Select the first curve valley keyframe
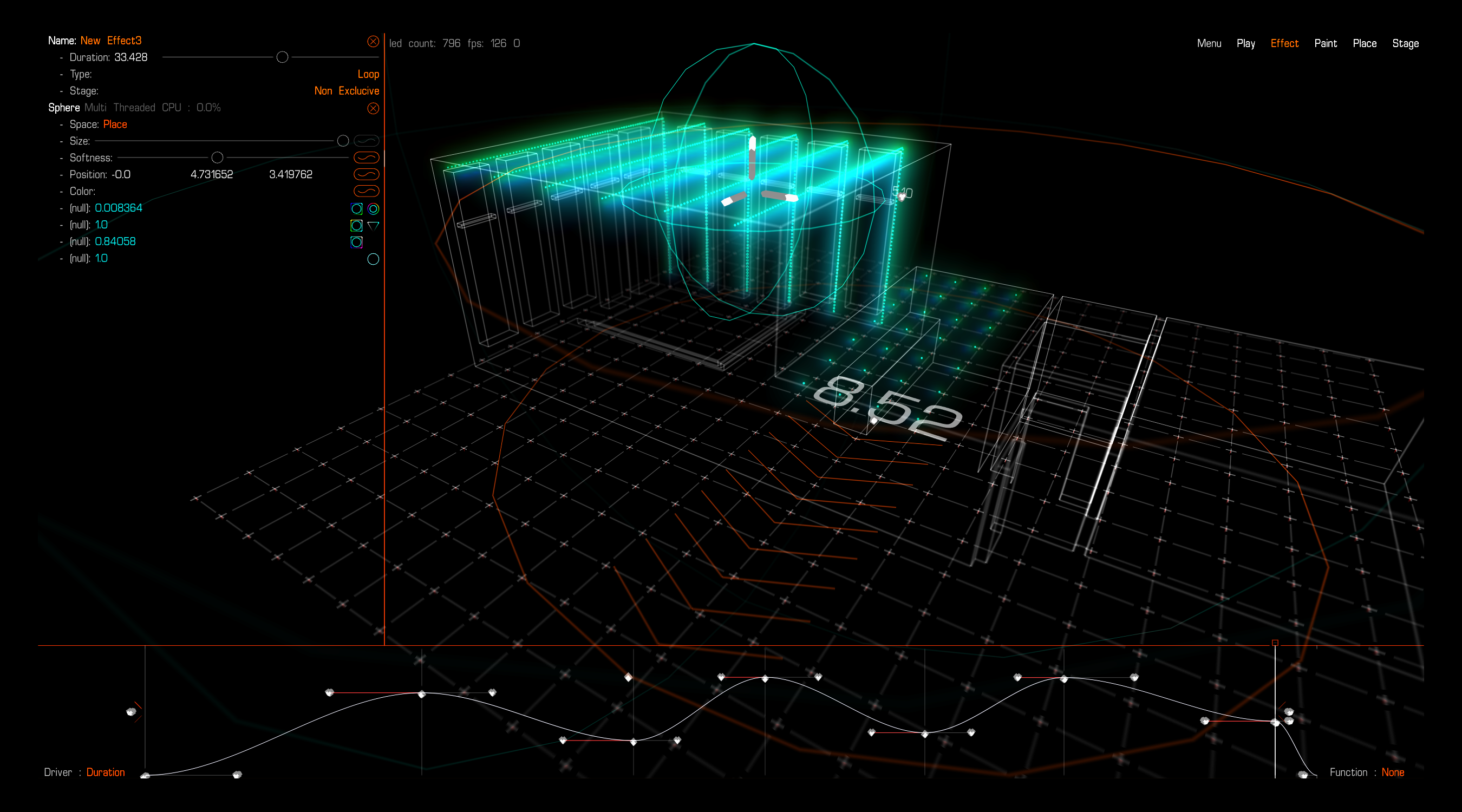 pyautogui.click(x=634, y=742)
